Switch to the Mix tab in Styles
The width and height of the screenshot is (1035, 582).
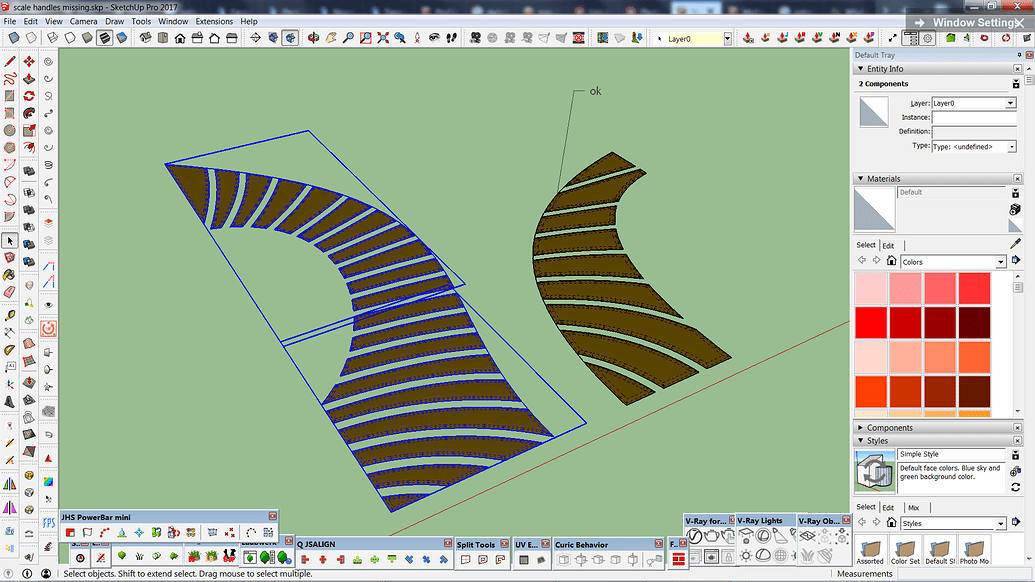(912, 508)
